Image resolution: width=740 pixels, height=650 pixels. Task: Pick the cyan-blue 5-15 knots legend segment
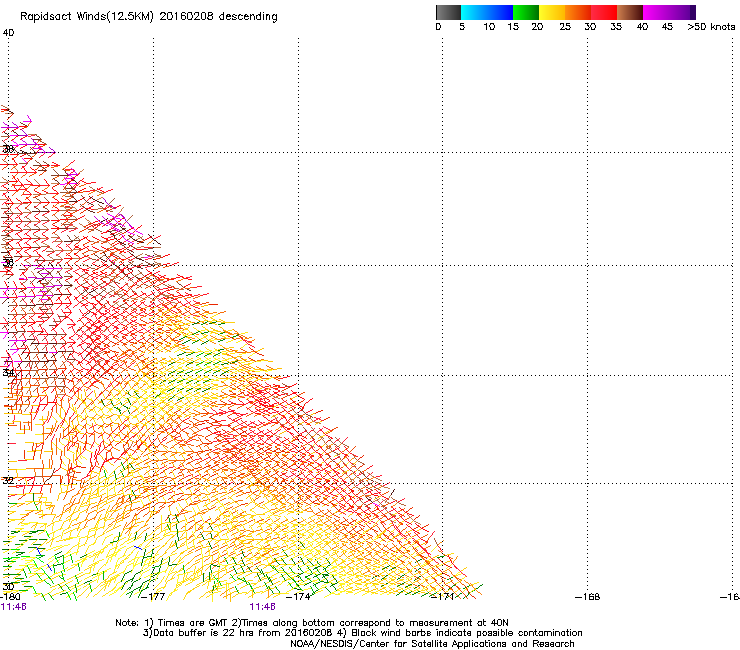487,12
